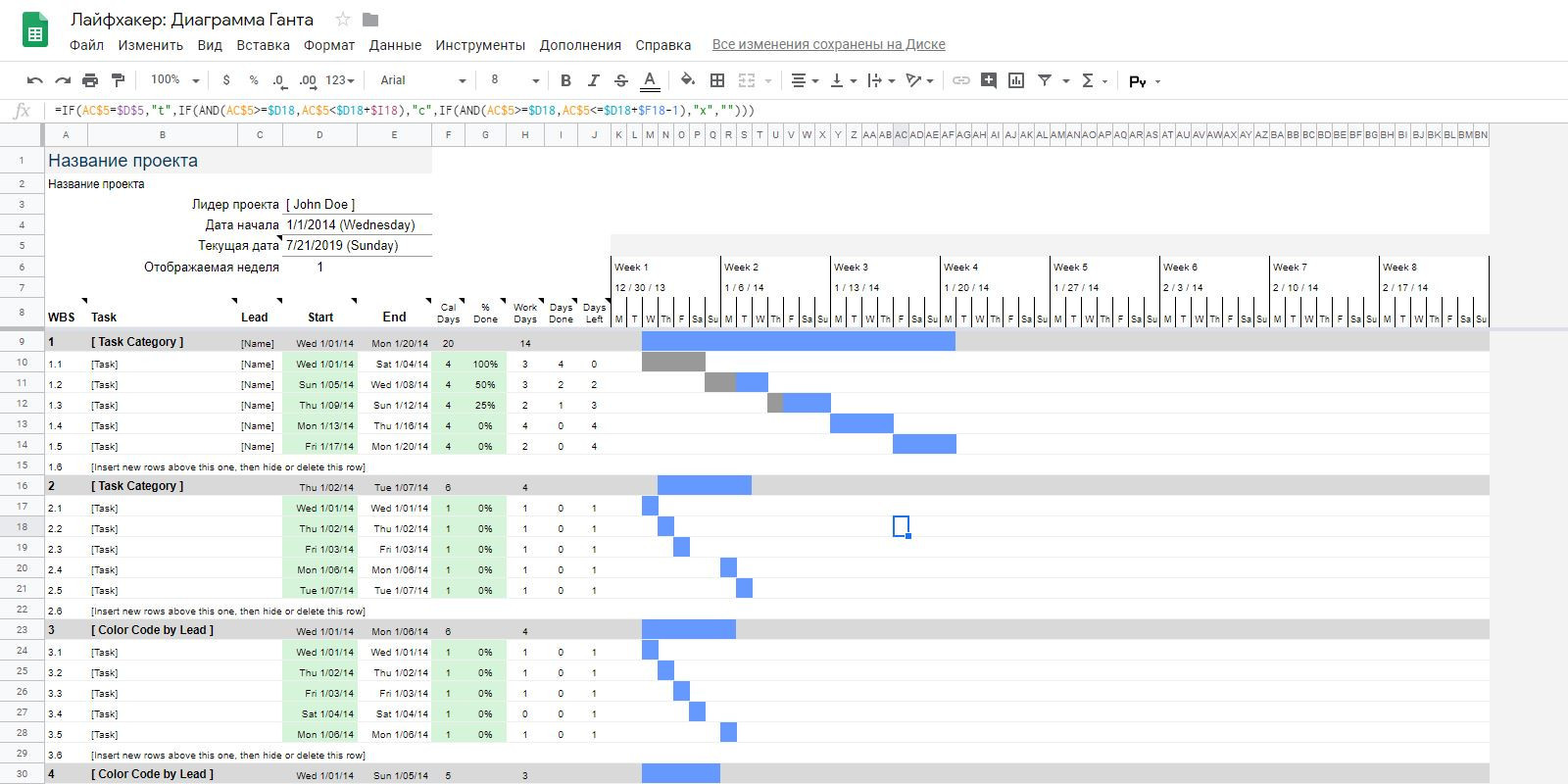1568x784 pixels.
Task: Undo the last action
Action: (35, 80)
